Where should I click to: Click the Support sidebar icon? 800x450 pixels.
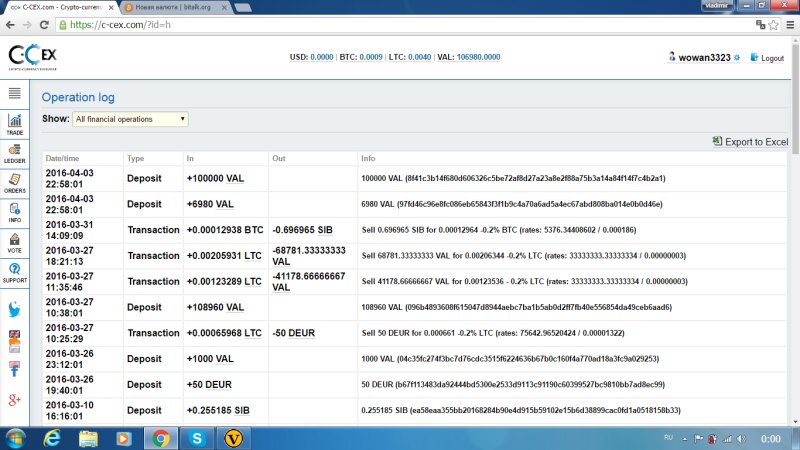click(x=15, y=271)
